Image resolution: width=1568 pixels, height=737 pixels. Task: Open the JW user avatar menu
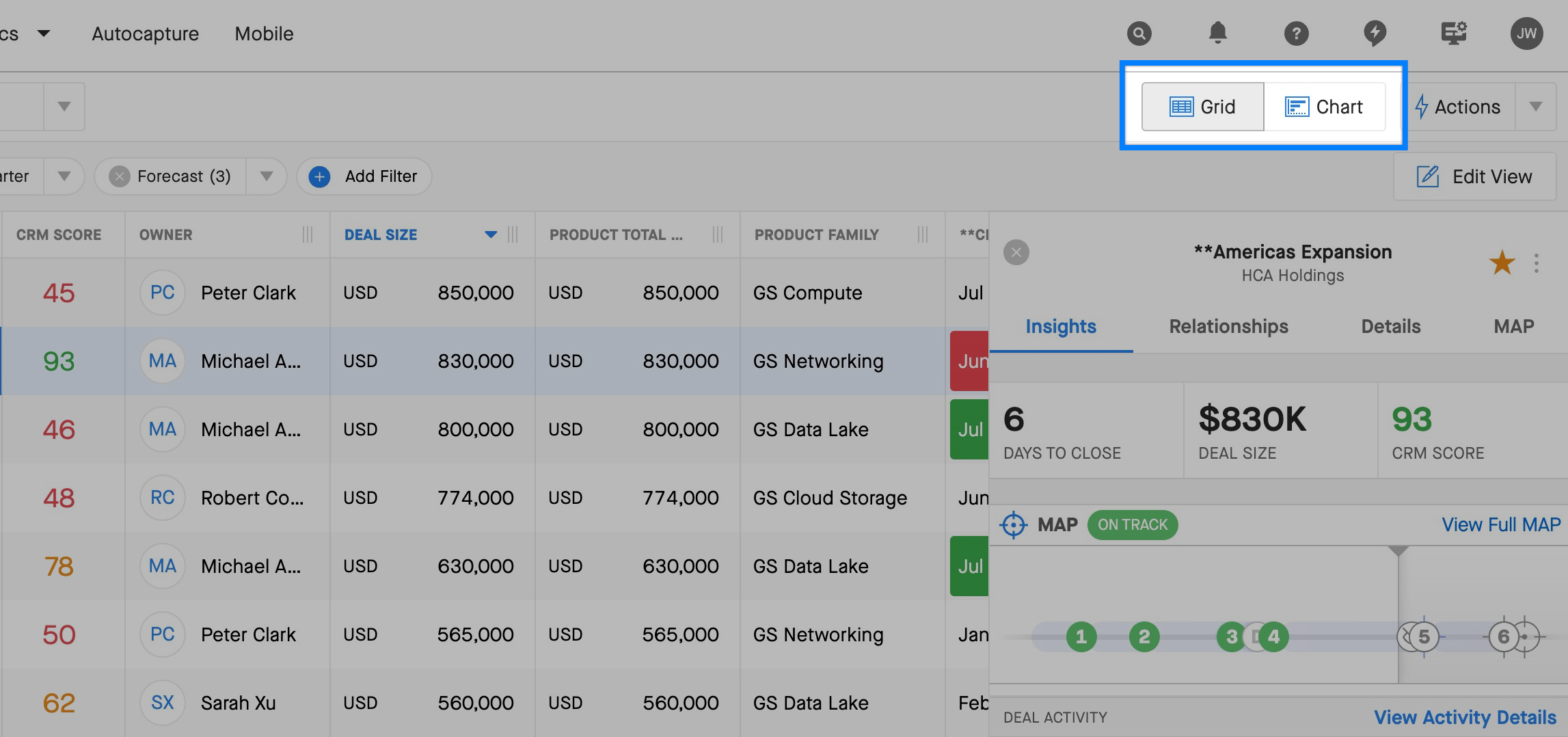[1526, 33]
